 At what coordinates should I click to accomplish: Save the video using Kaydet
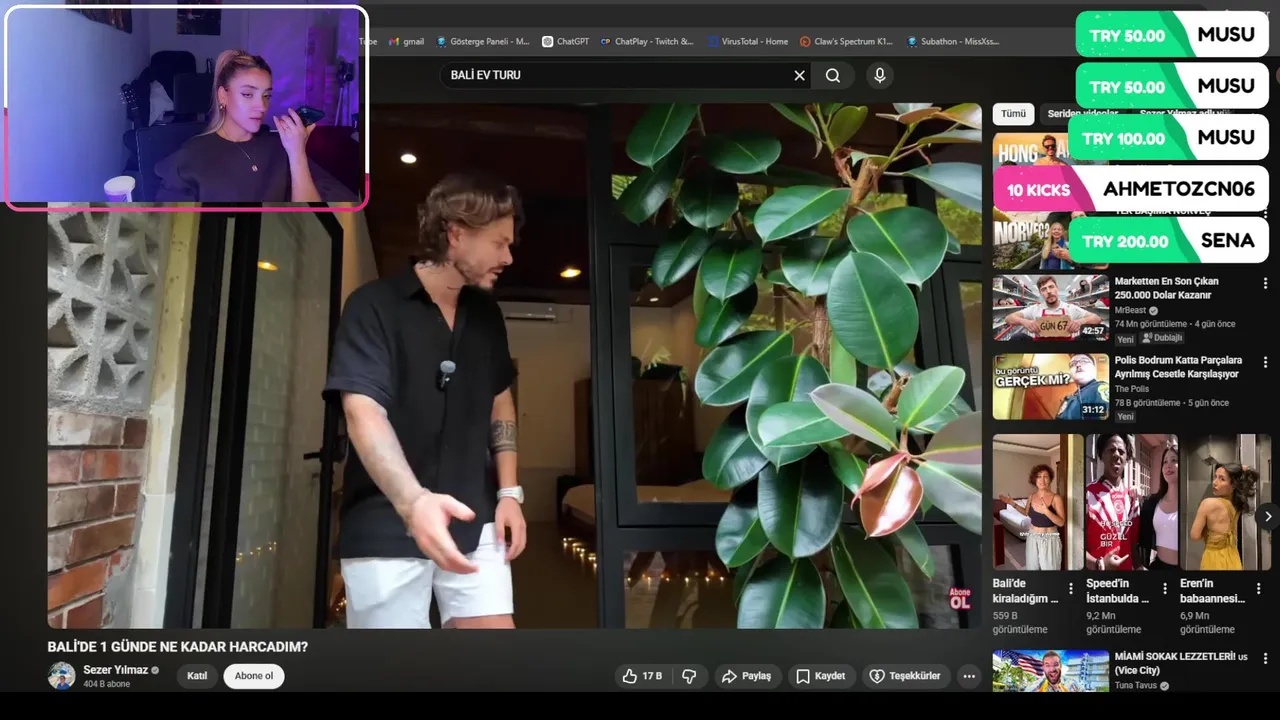click(820, 676)
